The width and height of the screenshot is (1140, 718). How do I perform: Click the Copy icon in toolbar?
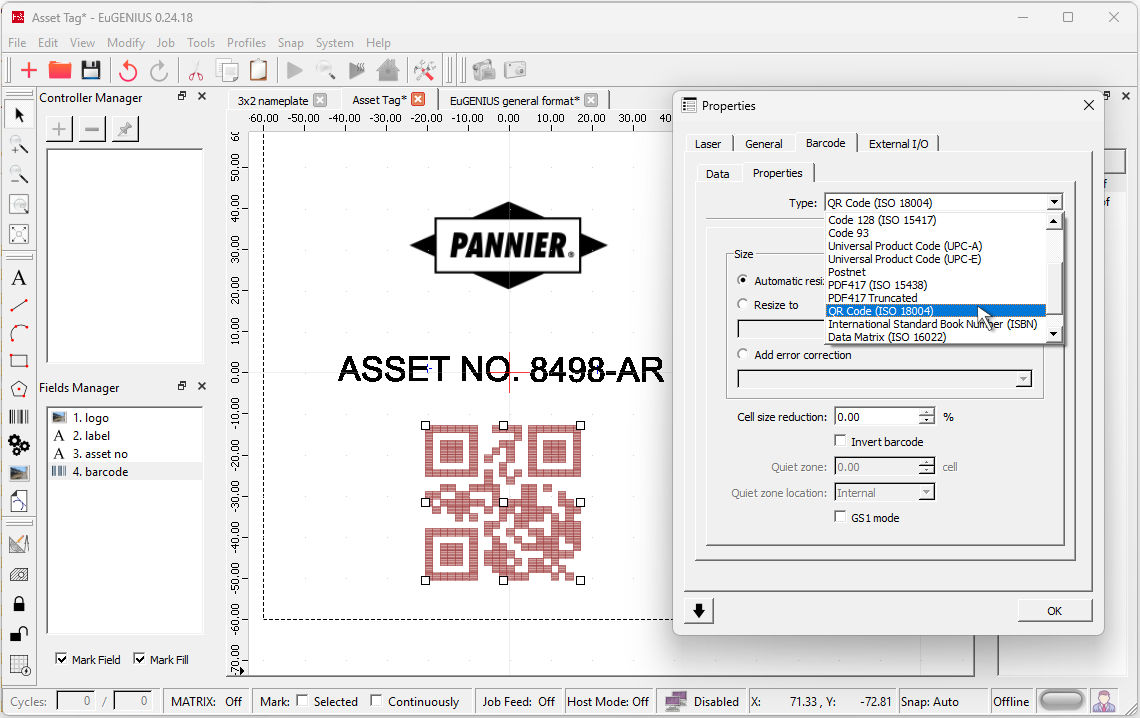(x=228, y=70)
